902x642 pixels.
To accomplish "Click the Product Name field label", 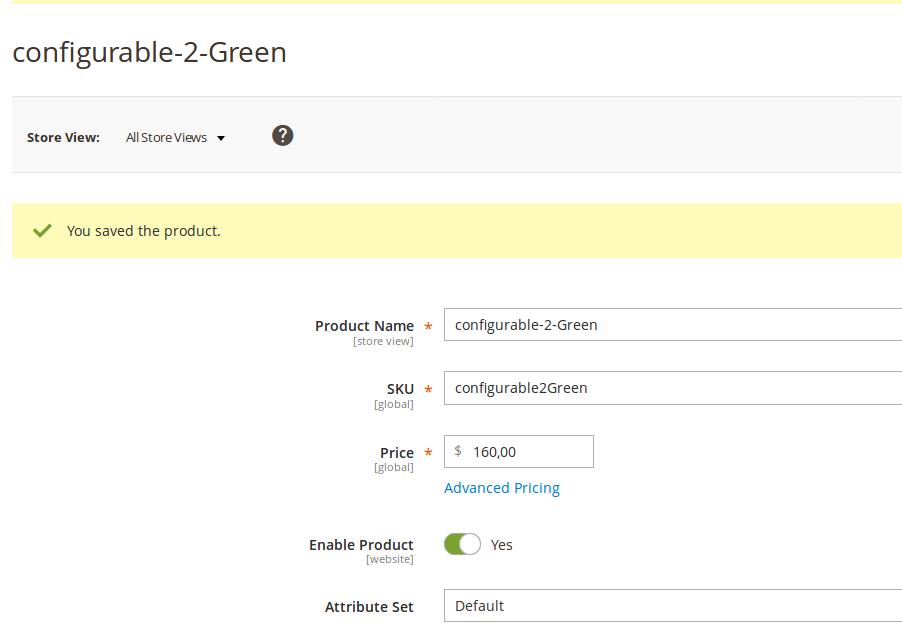I will tap(364, 326).
